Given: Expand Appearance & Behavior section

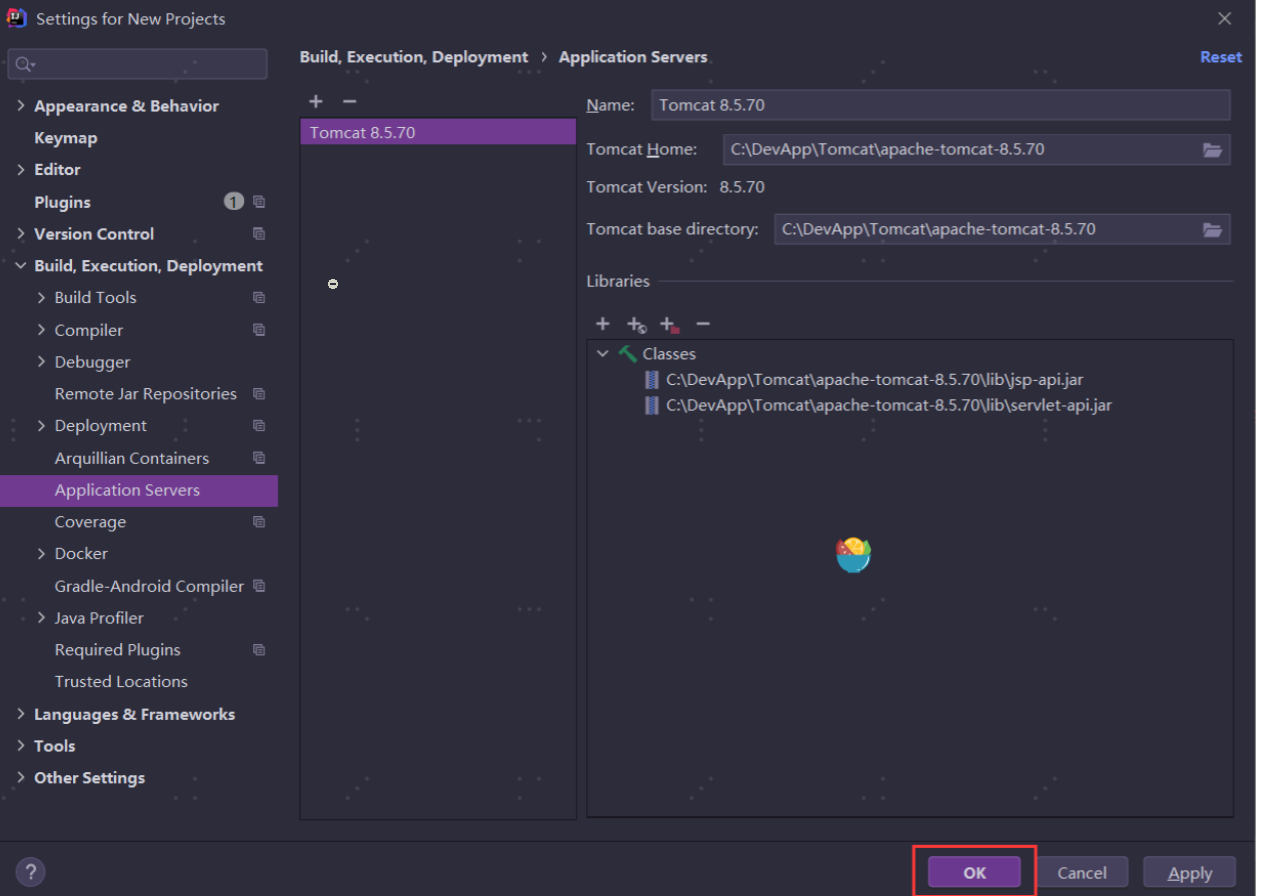Looking at the screenshot, I should (x=21, y=106).
